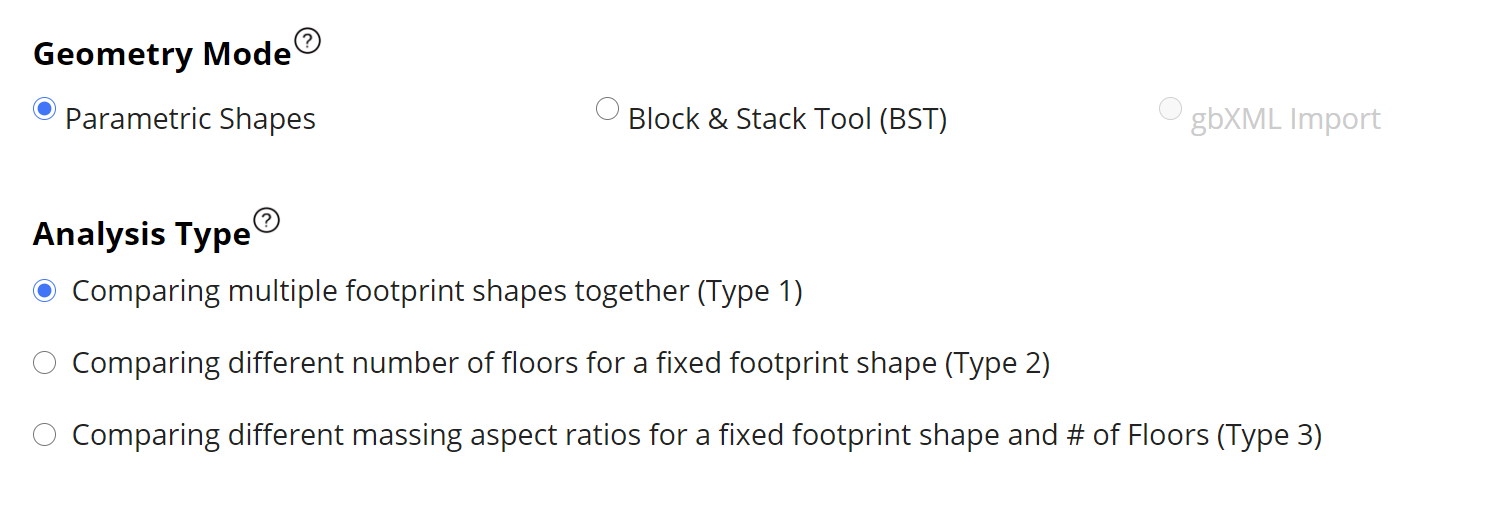Image resolution: width=1496 pixels, height=510 pixels.
Task: Choose the Block & Stack Tool radio circle
Action: pos(607,109)
